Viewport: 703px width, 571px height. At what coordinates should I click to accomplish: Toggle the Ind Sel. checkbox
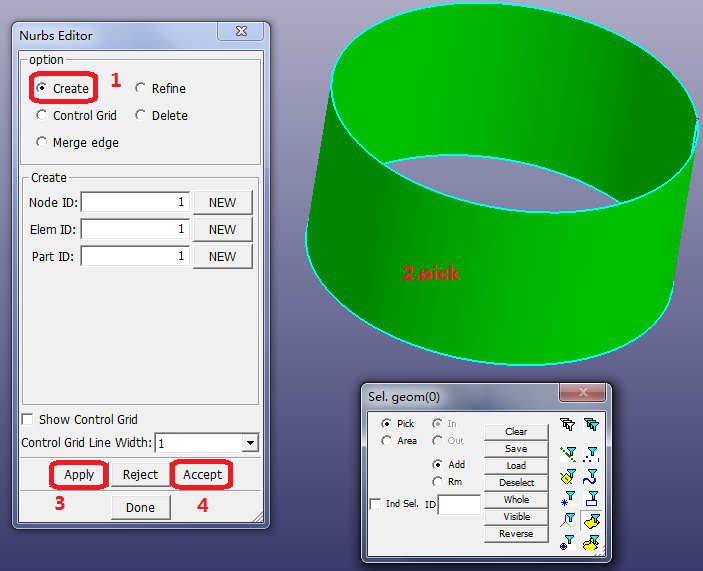pos(375,504)
